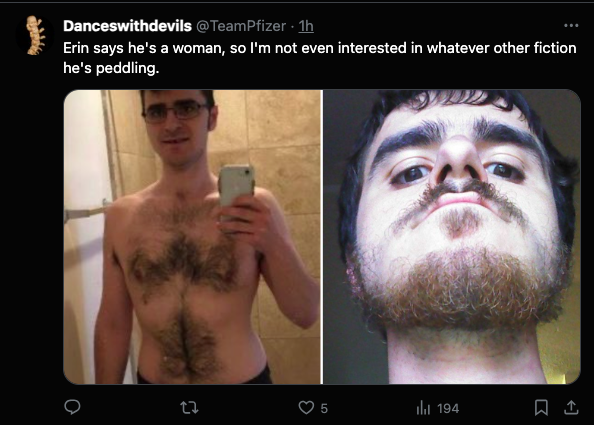This screenshot has width=594, height=425.
Task: Repost the tweet with retweet arrows icon
Action: (x=189, y=408)
